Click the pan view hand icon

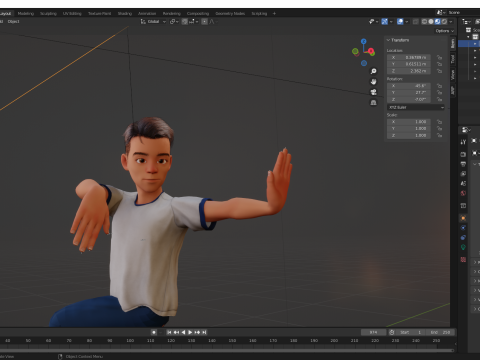tap(374, 82)
